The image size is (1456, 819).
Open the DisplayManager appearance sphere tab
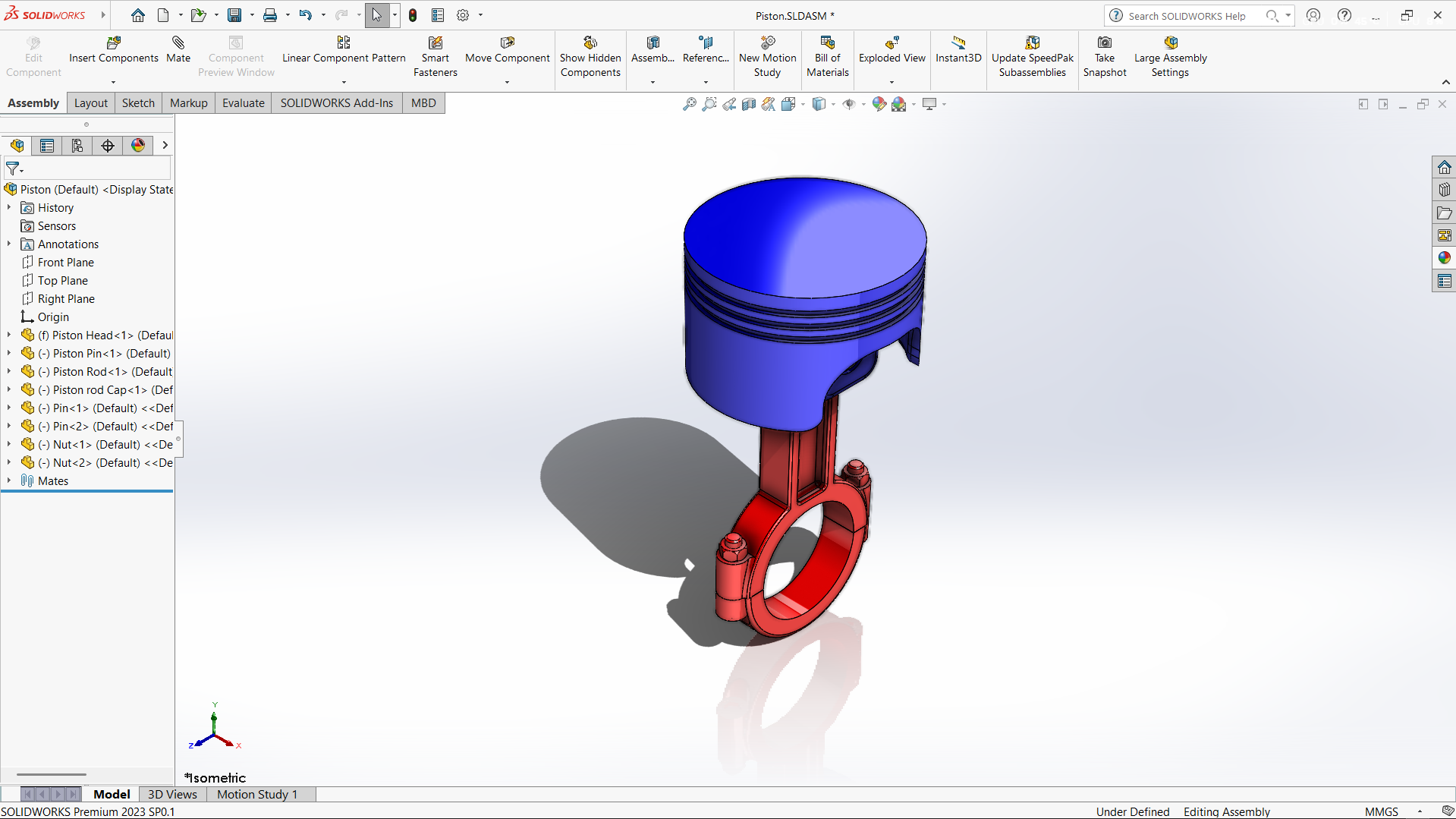tap(138, 146)
